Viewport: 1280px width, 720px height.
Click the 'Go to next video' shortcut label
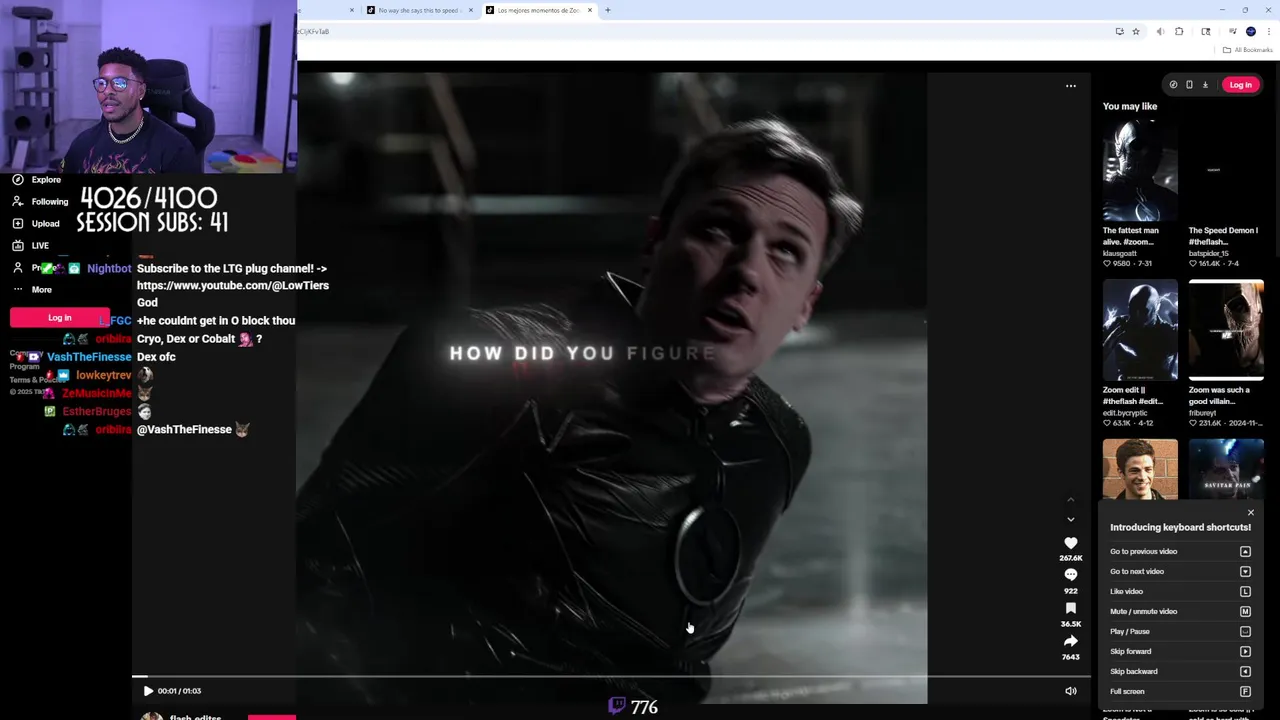1137,572
